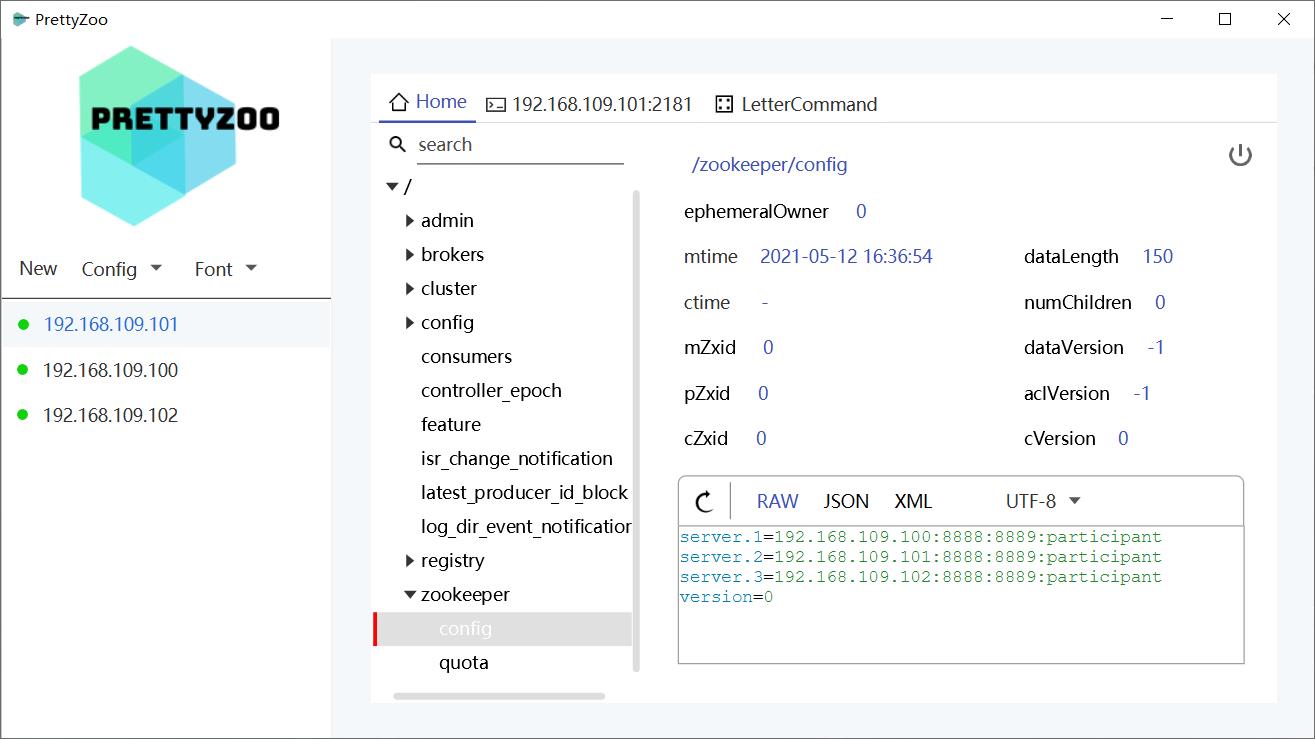1315x739 pixels.
Task: Click the New server button
Action: coord(38,268)
